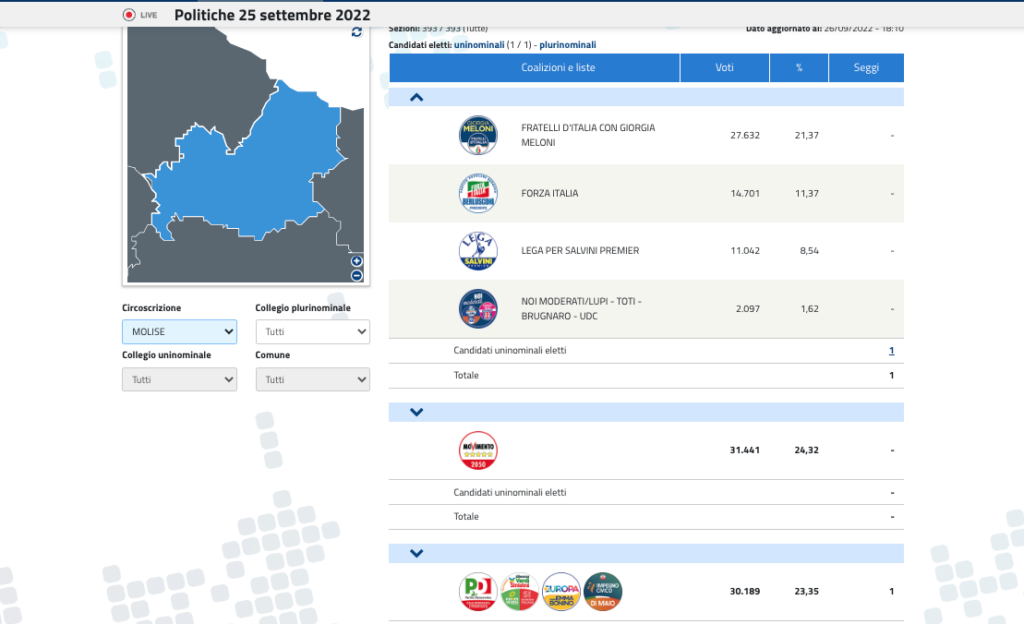Viewport: 1024px width, 624px height.
Task: Click the 31.441 votes value
Action: pos(745,450)
